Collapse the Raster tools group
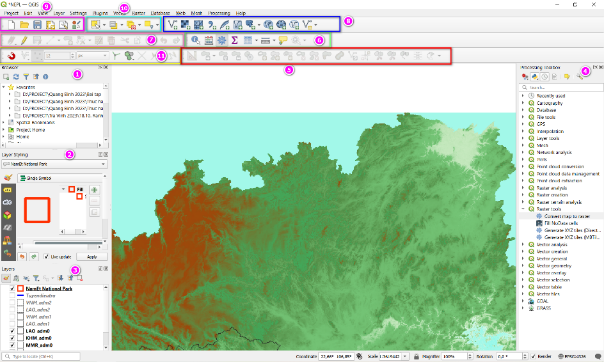 tap(523, 209)
